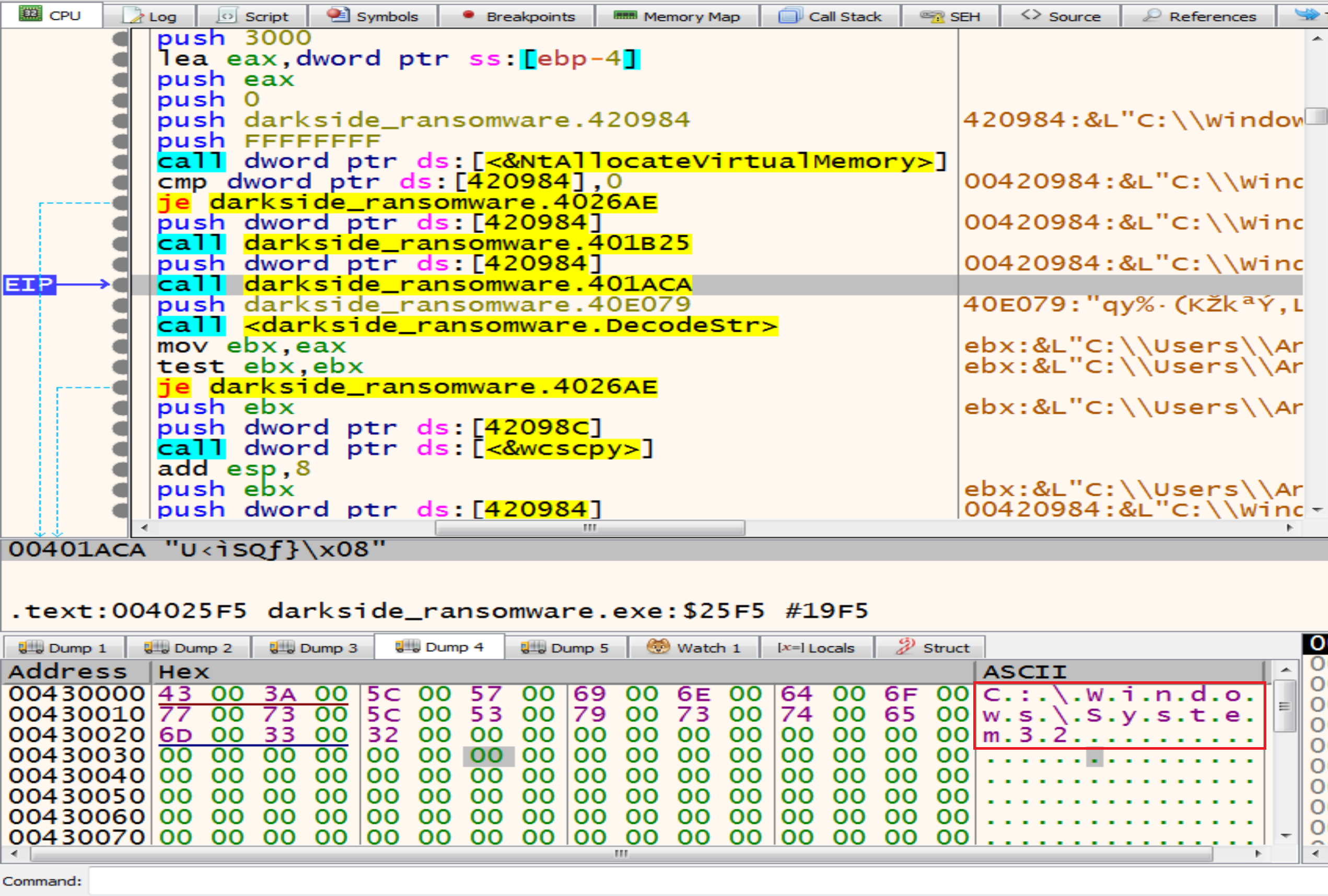Toggle breakpoint bullet at NtAllocateVirtualMemory call
The height and width of the screenshot is (896, 1328).
121,162
